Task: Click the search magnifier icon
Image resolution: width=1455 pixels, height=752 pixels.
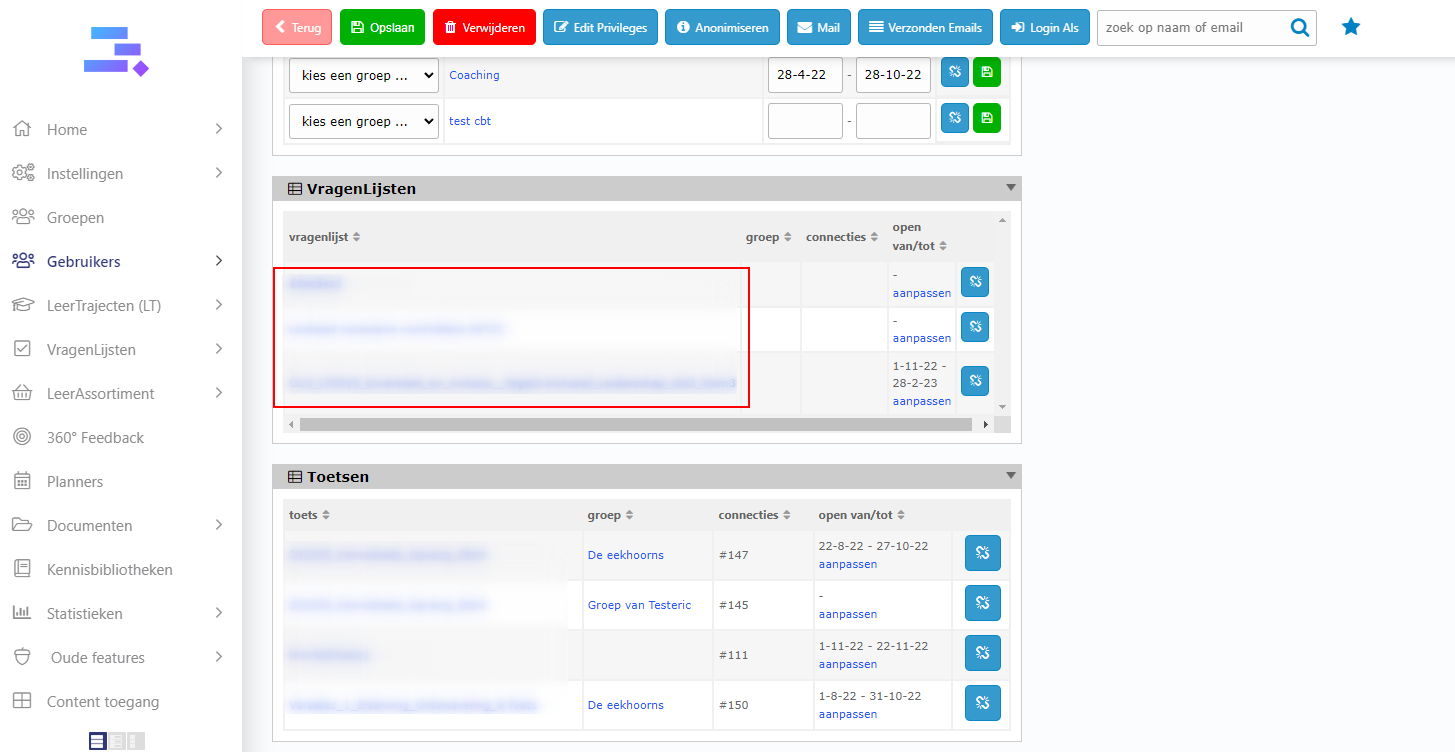Action: pos(1300,28)
